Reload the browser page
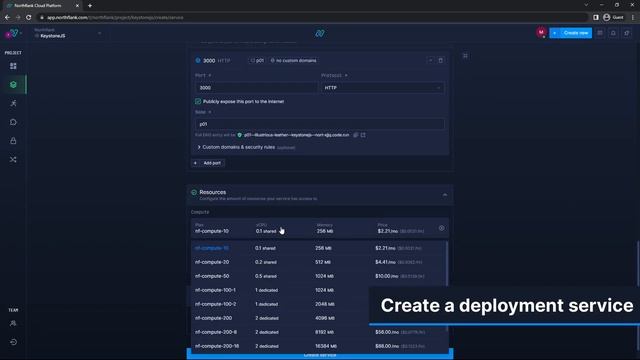Viewport: 640px width, 360px height. coord(29,18)
